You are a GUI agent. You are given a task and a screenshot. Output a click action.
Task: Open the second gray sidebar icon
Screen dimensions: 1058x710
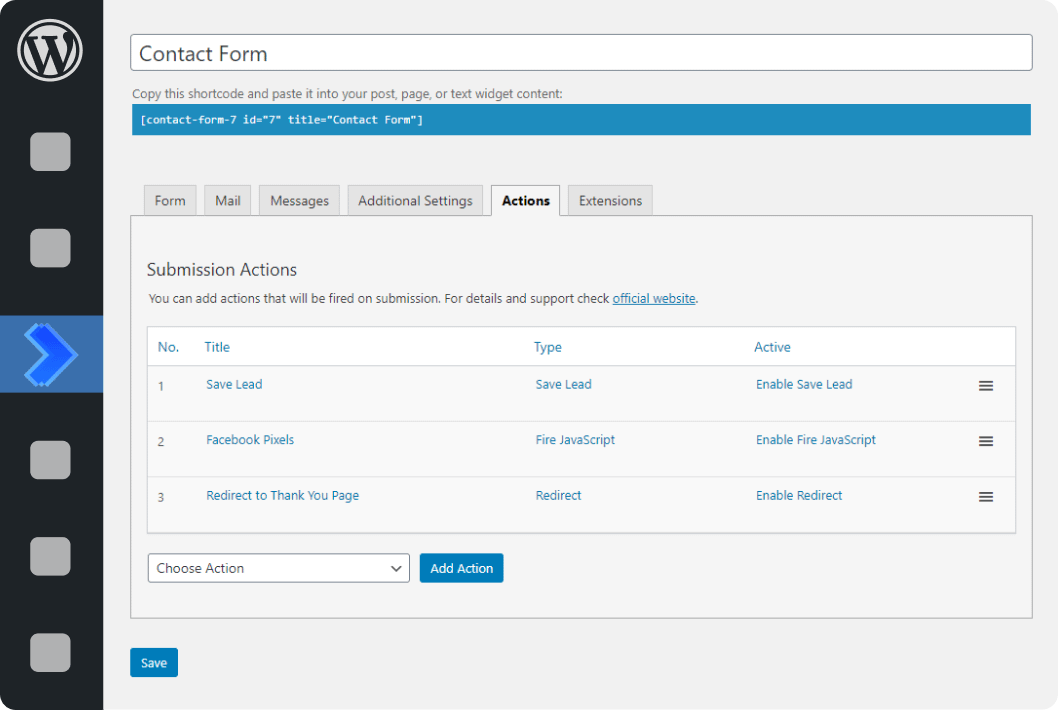(50, 248)
